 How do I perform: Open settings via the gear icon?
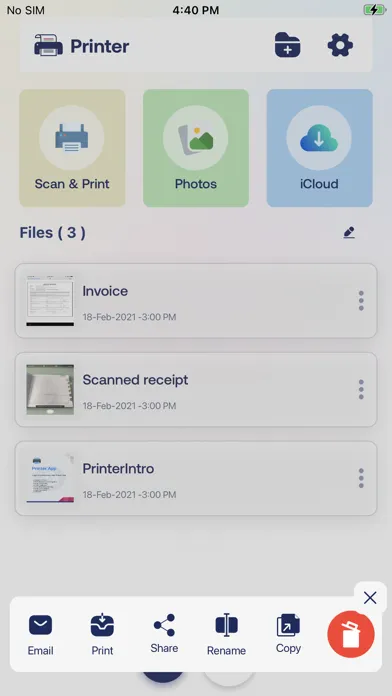click(340, 45)
